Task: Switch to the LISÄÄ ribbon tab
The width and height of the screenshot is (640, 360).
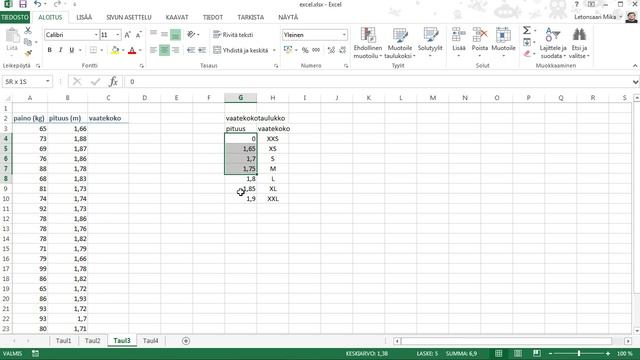Action: point(84,18)
